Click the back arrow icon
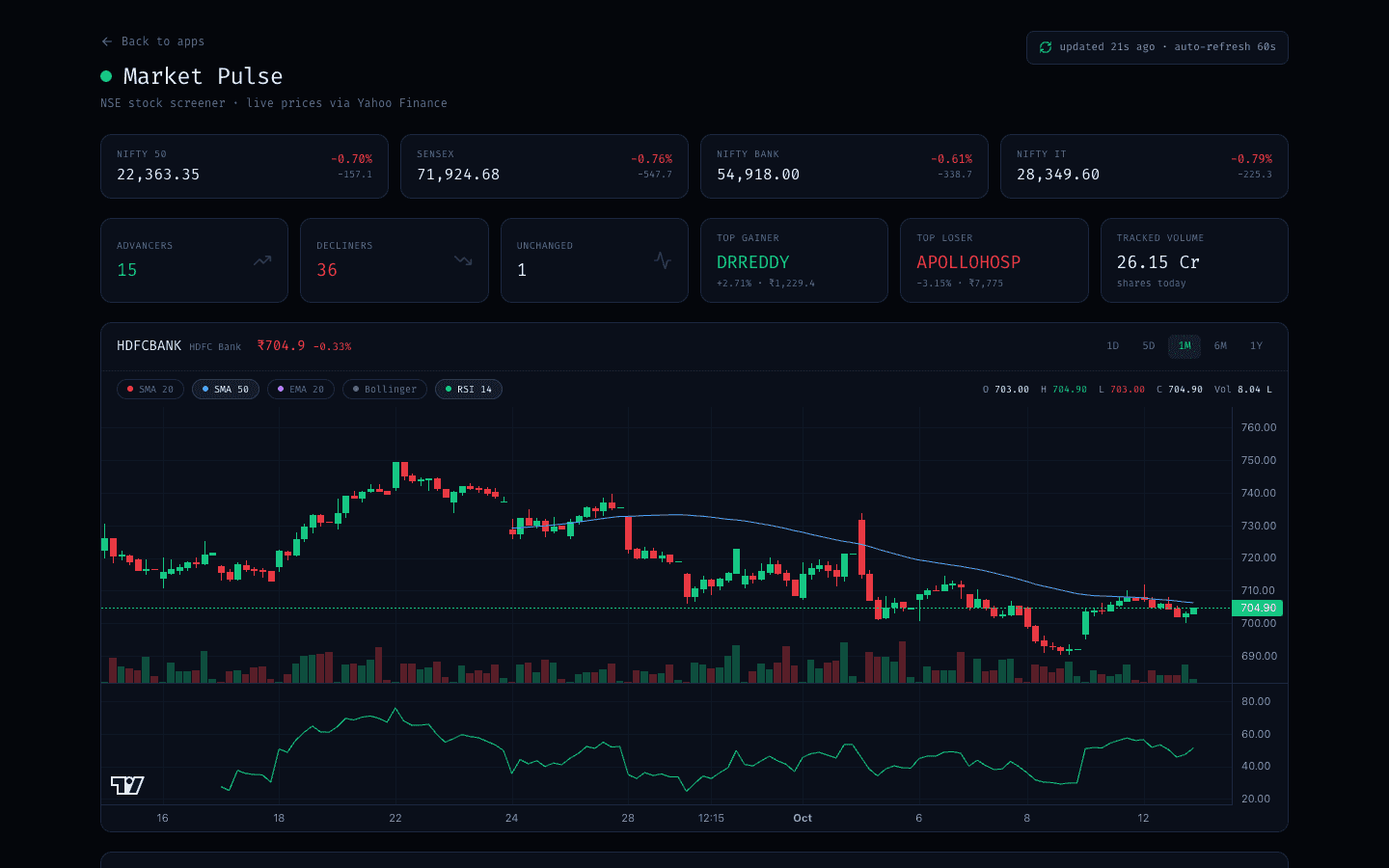1389x868 pixels. [106, 41]
